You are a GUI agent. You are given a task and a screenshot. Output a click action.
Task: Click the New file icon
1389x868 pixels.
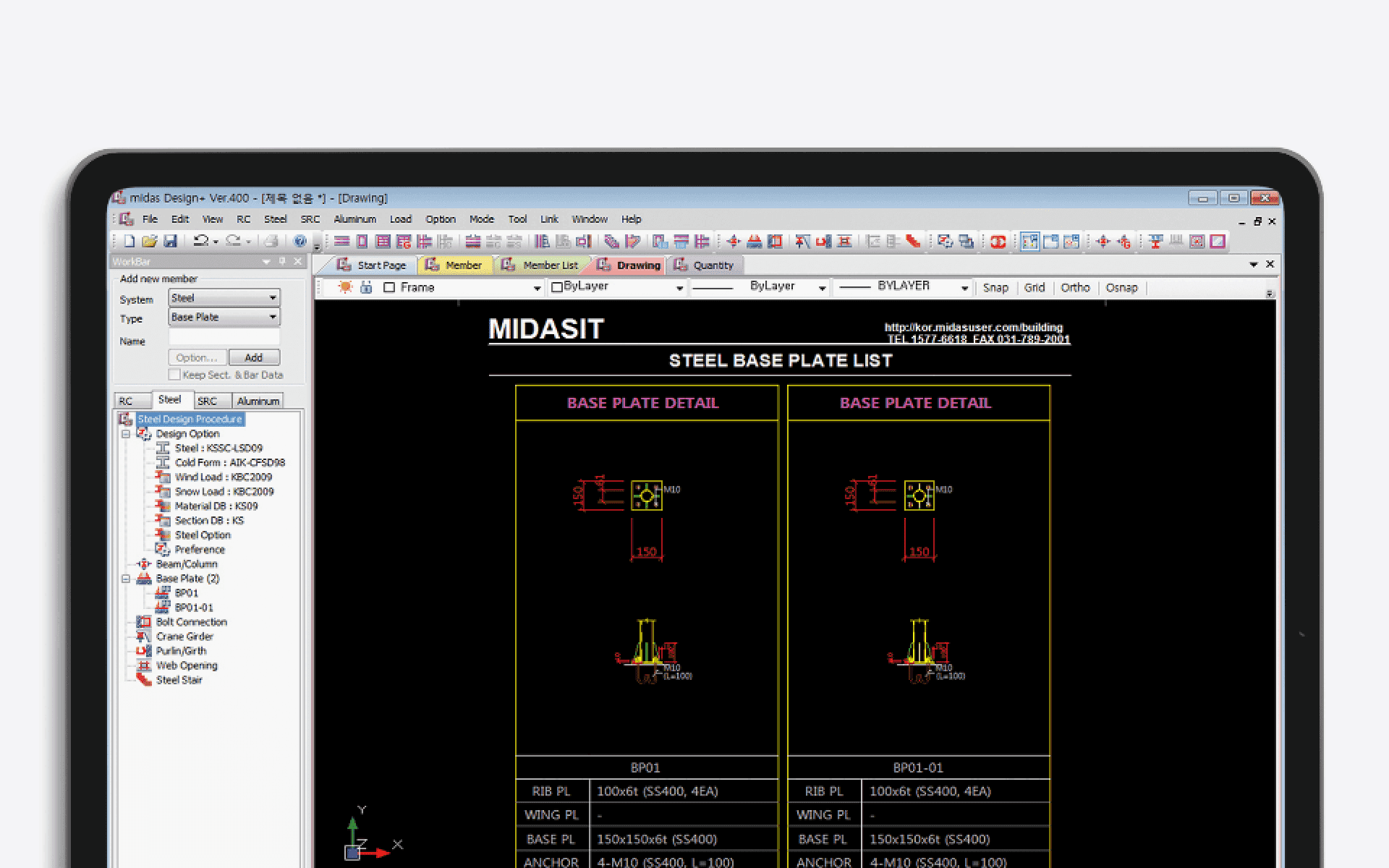tap(129, 241)
